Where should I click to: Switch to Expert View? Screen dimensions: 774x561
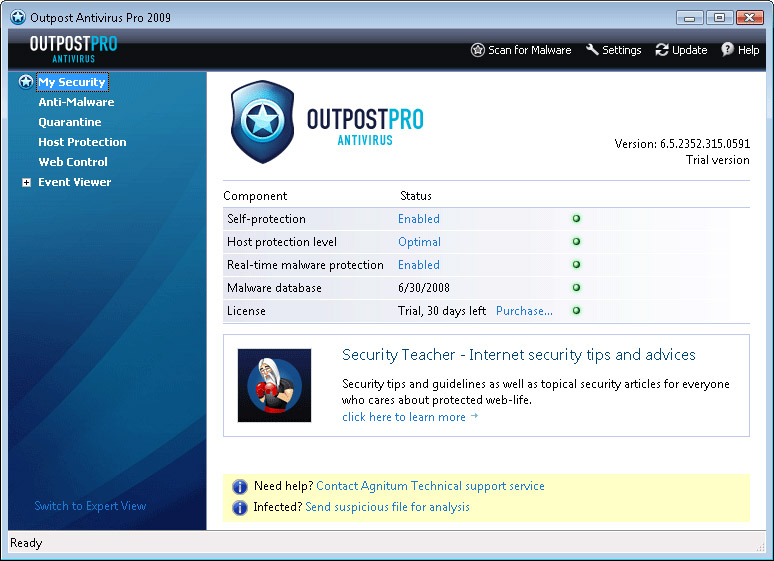pos(90,506)
